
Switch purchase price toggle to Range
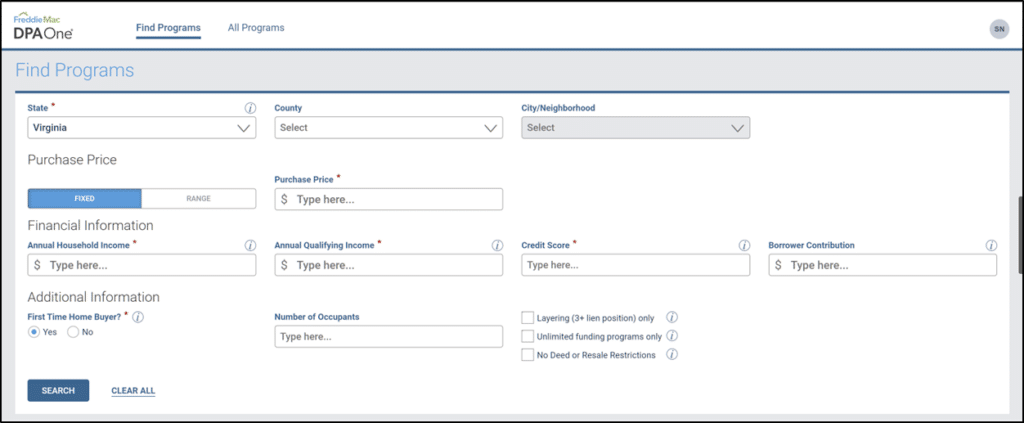click(198, 198)
